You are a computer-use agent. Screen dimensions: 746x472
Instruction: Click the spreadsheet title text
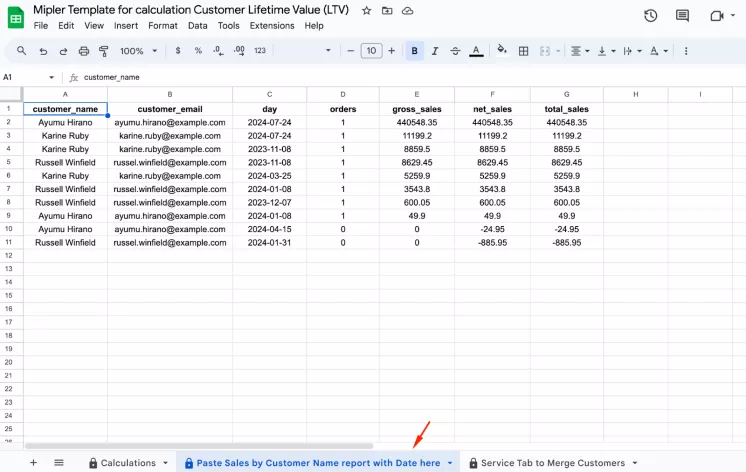click(x=191, y=10)
